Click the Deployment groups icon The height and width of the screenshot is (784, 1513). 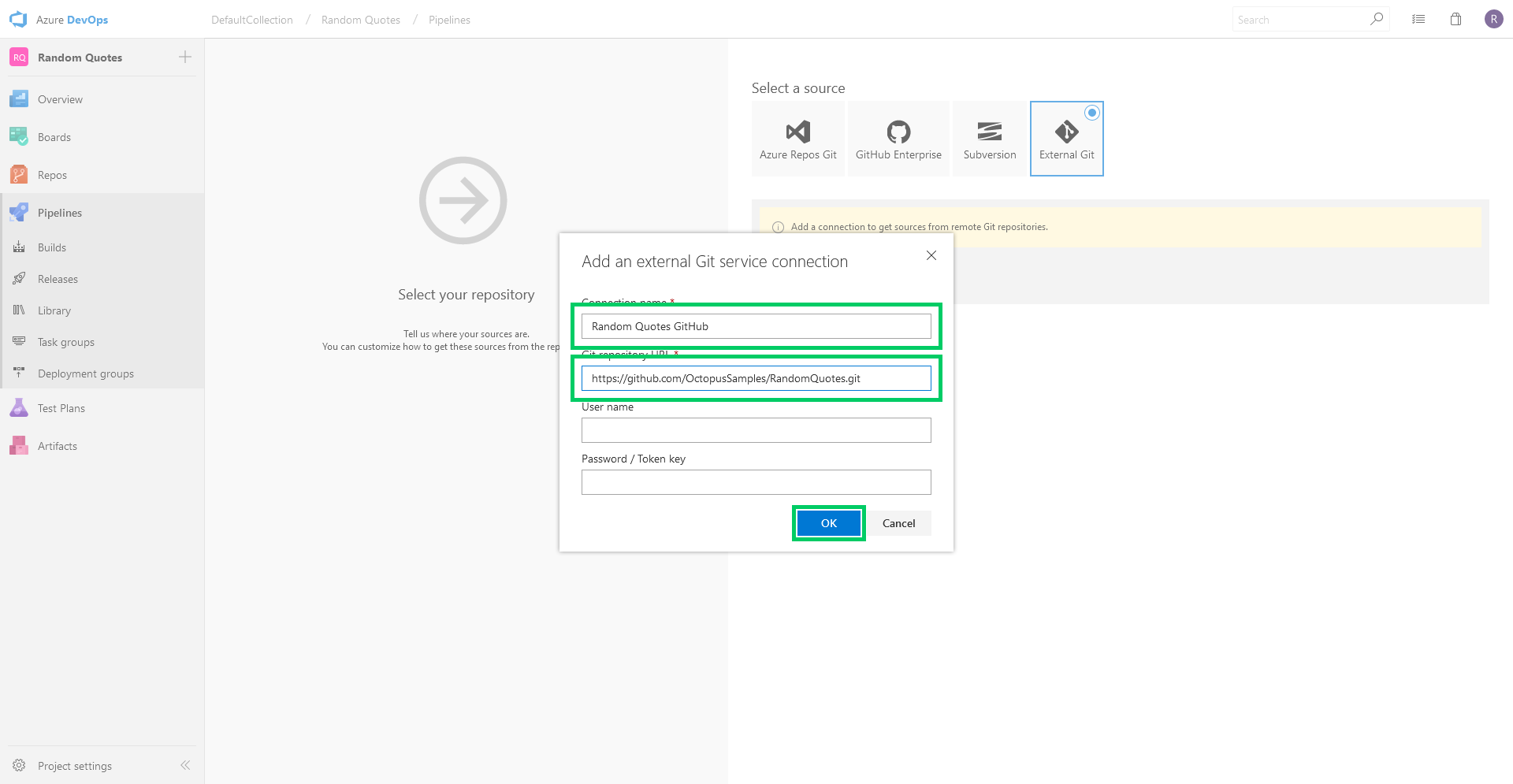[19, 373]
